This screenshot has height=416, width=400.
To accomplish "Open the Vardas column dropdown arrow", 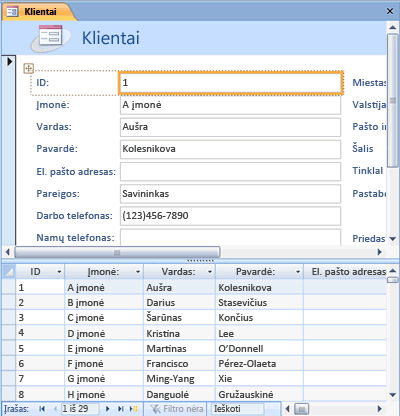I will [210, 272].
